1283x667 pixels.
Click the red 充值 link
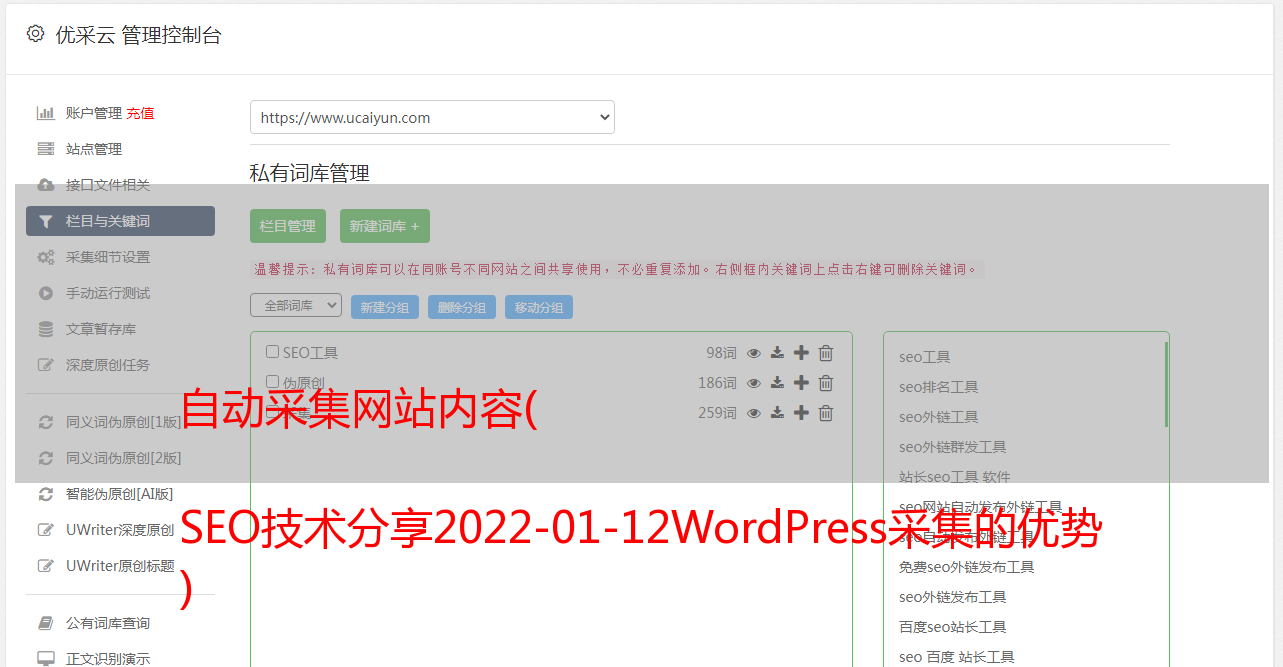140,114
